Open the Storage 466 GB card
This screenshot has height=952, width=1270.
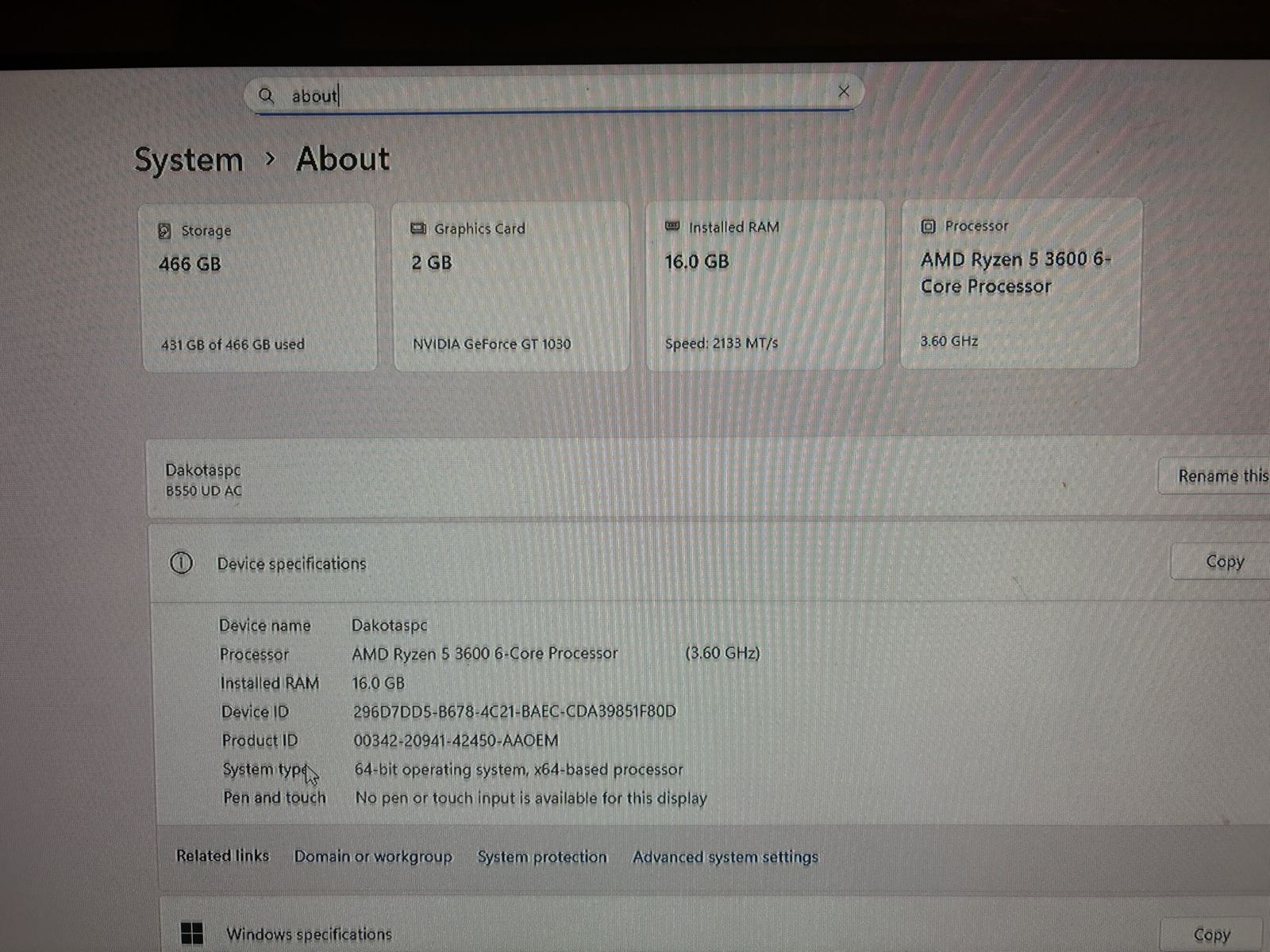click(x=259, y=286)
